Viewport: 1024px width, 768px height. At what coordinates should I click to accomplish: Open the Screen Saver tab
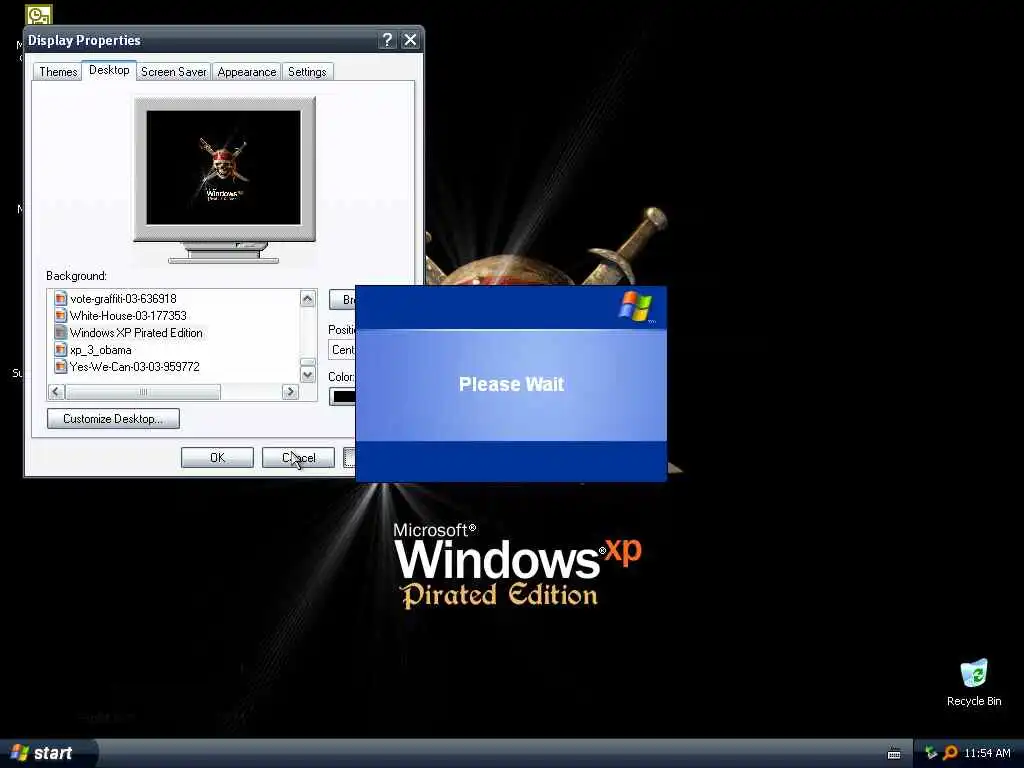[x=174, y=72]
